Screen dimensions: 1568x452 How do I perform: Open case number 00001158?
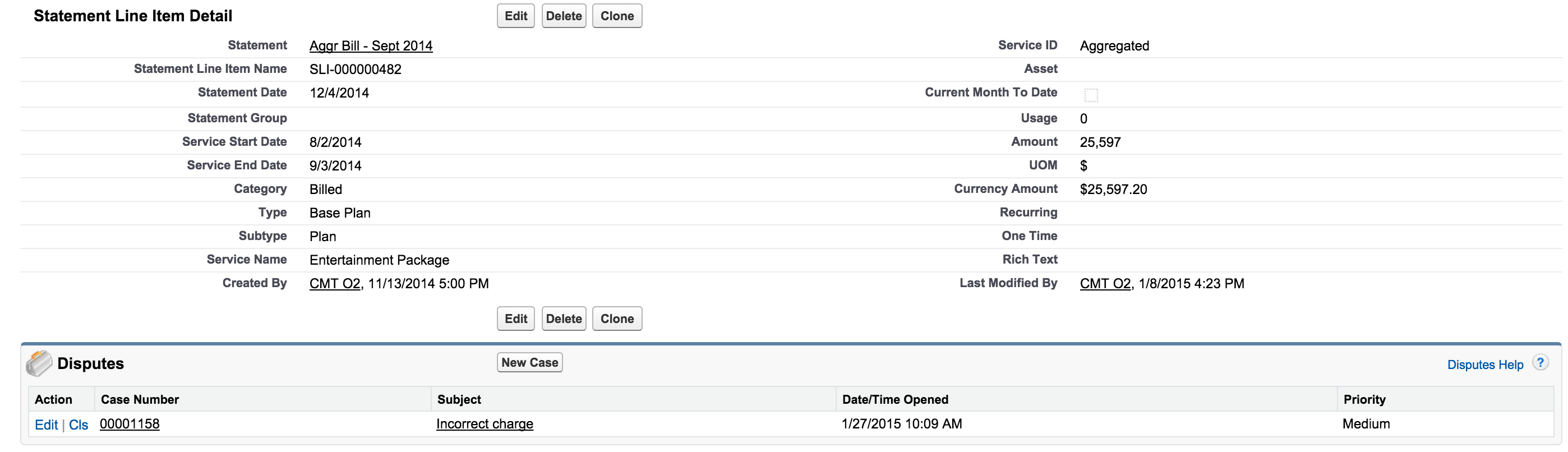click(130, 424)
